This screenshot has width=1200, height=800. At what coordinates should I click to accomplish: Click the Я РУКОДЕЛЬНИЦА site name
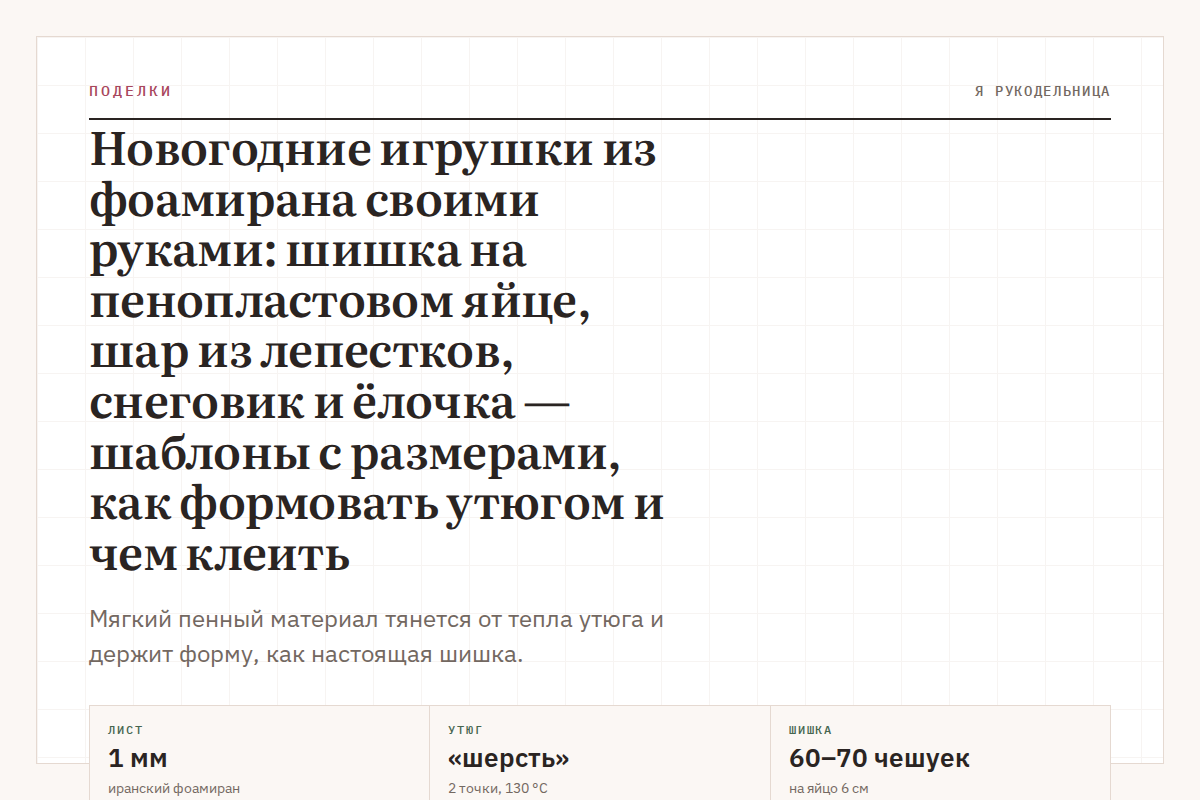[1042, 91]
